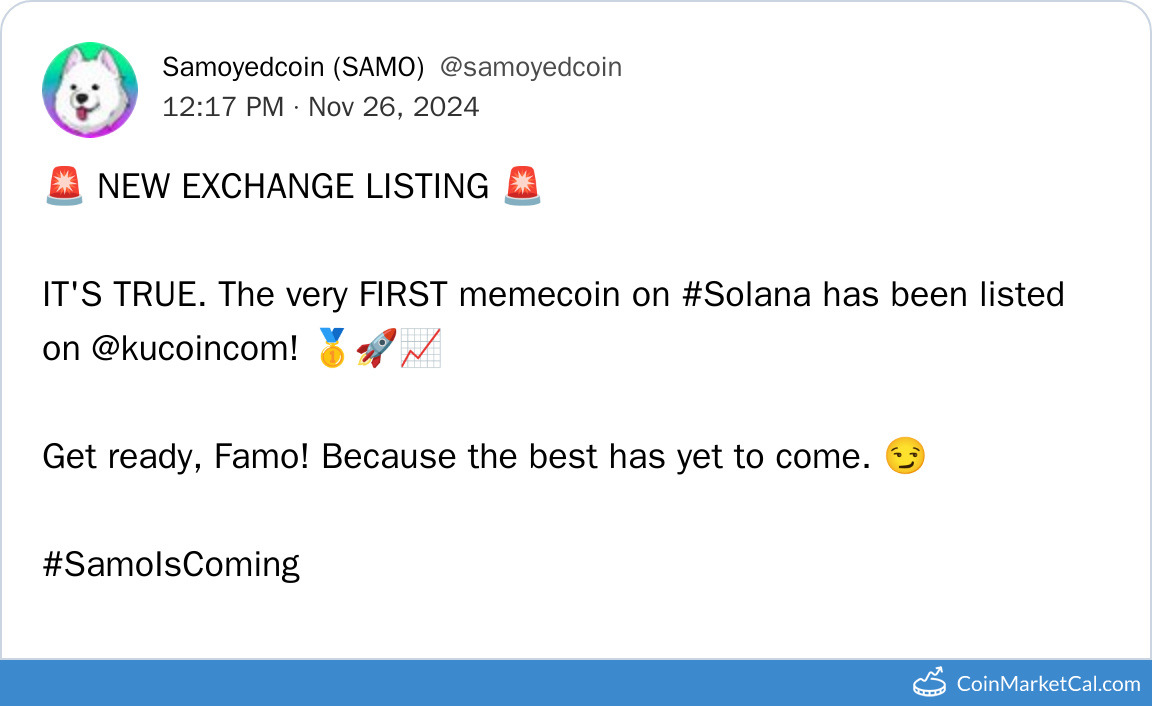Image resolution: width=1152 pixels, height=706 pixels.
Task: Click the upward trending chart emoji
Action: [x=421, y=348]
